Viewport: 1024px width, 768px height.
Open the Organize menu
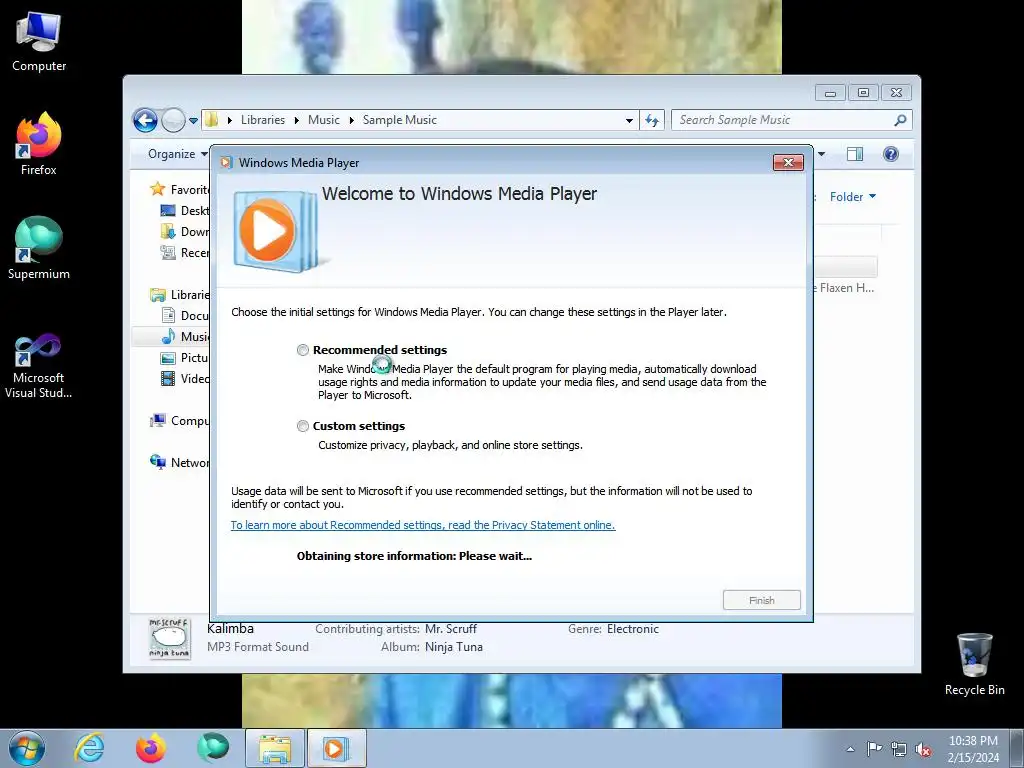coord(177,154)
